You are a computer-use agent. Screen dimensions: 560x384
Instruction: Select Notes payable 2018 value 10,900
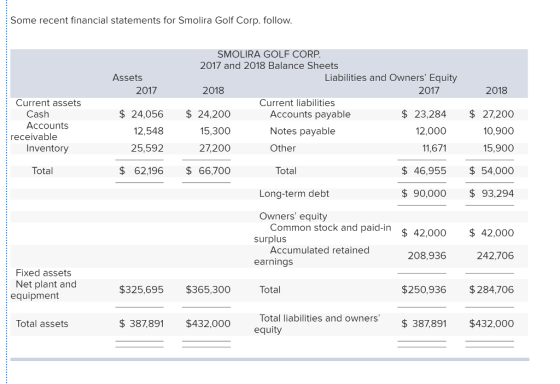[x=499, y=131]
